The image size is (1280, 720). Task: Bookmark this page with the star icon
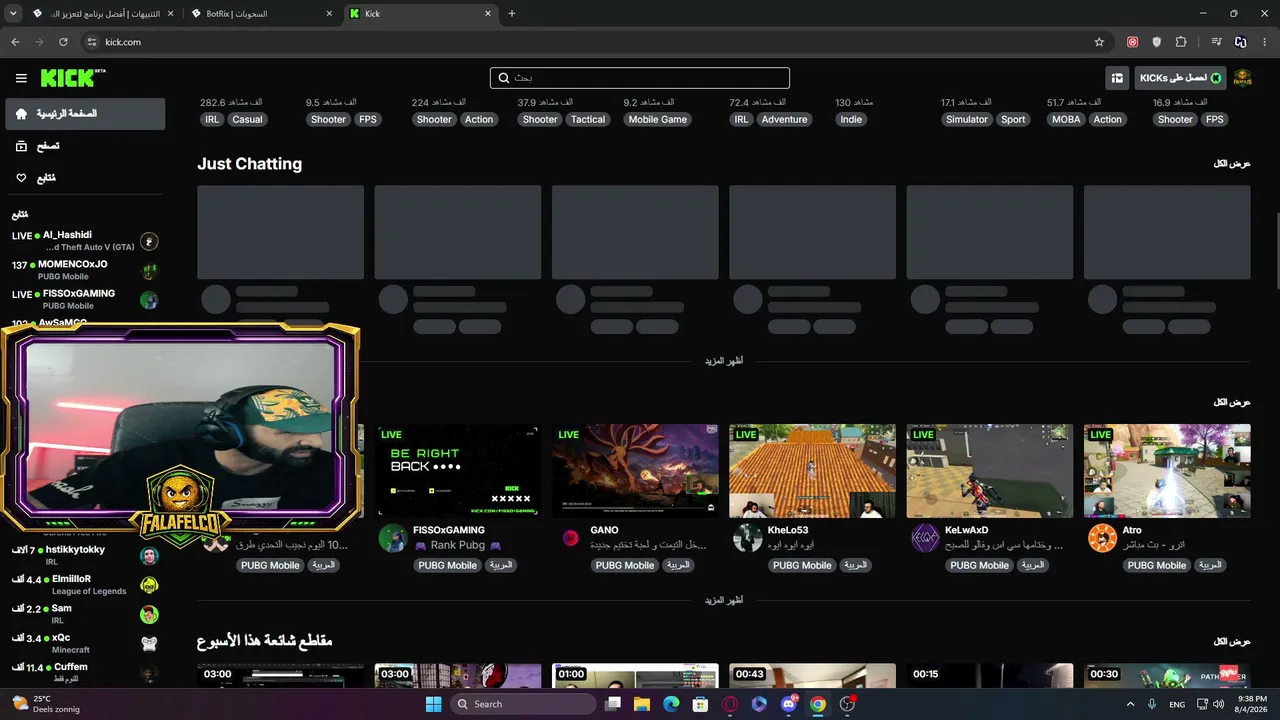[x=1099, y=42]
